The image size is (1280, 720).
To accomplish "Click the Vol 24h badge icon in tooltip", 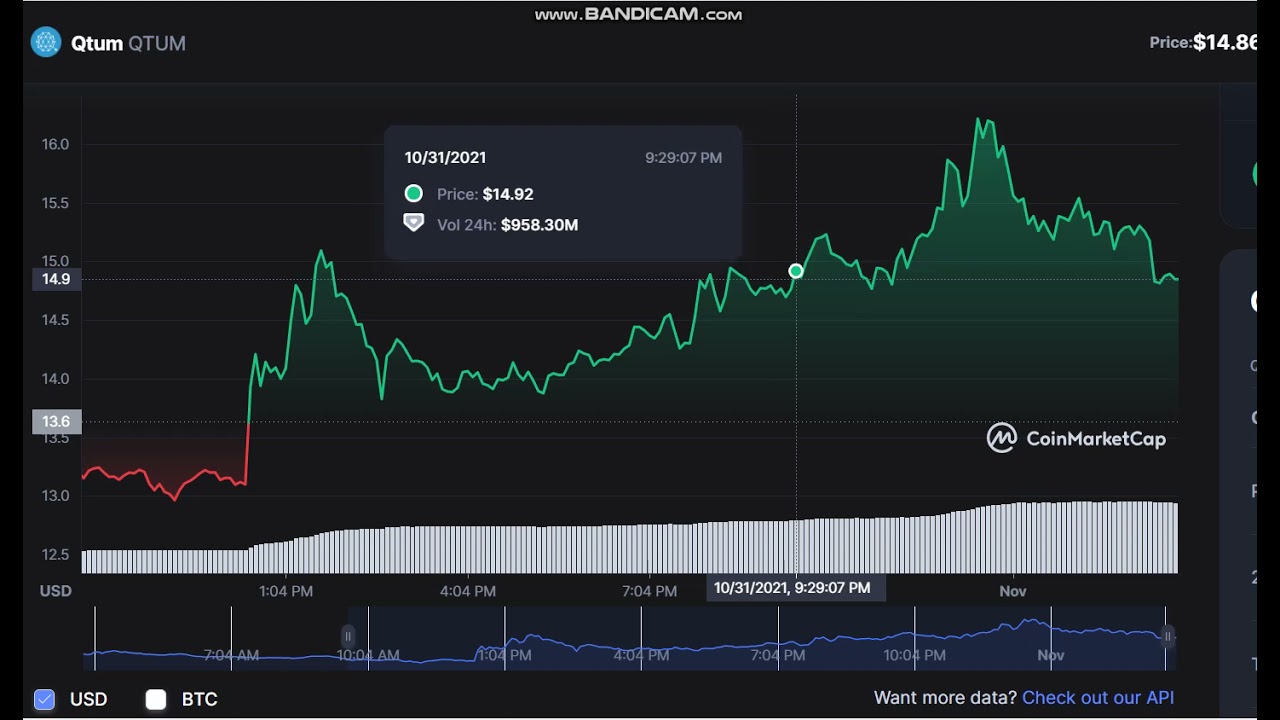I will [x=413, y=224].
